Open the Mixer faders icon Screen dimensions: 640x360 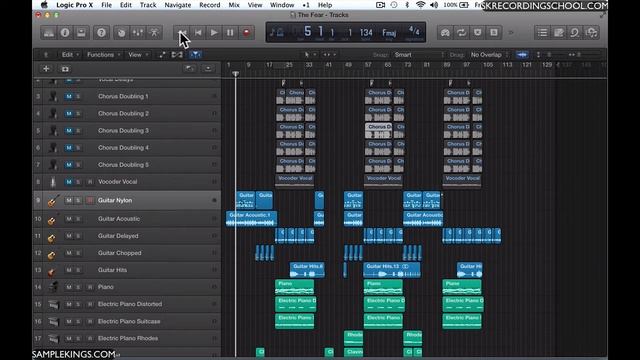coord(138,33)
